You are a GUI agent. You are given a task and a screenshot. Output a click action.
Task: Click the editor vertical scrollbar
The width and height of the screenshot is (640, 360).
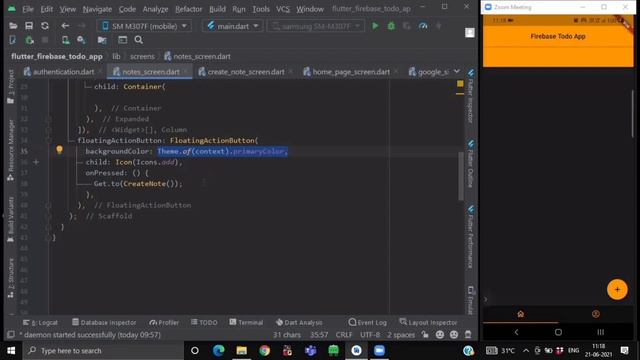click(460, 176)
